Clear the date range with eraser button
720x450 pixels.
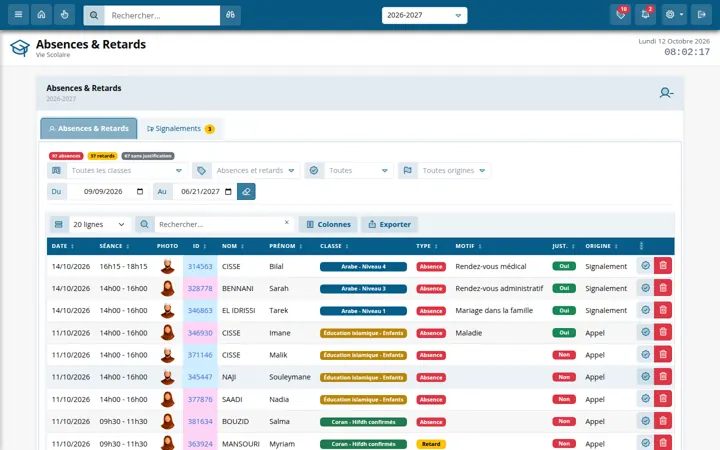click(246, 191)
